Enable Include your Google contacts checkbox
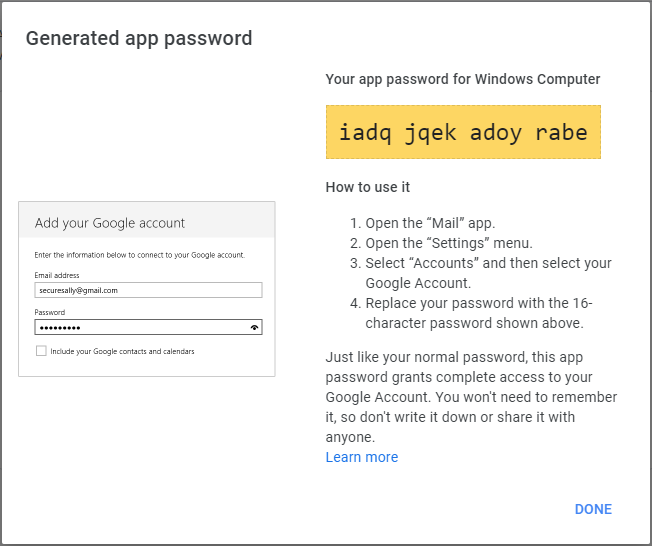This screenshot has width=652, height=546. point(41,351)
